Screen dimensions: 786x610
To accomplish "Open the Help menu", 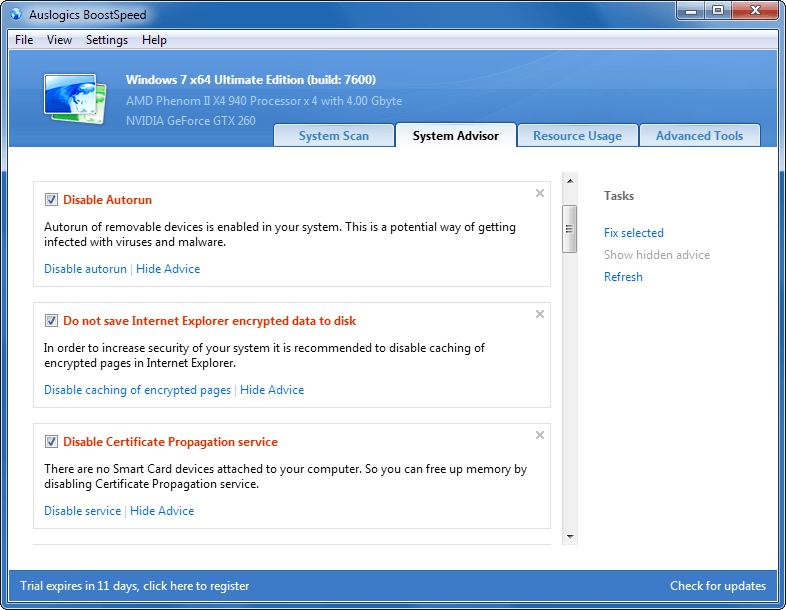I will (x=154, y=40).
